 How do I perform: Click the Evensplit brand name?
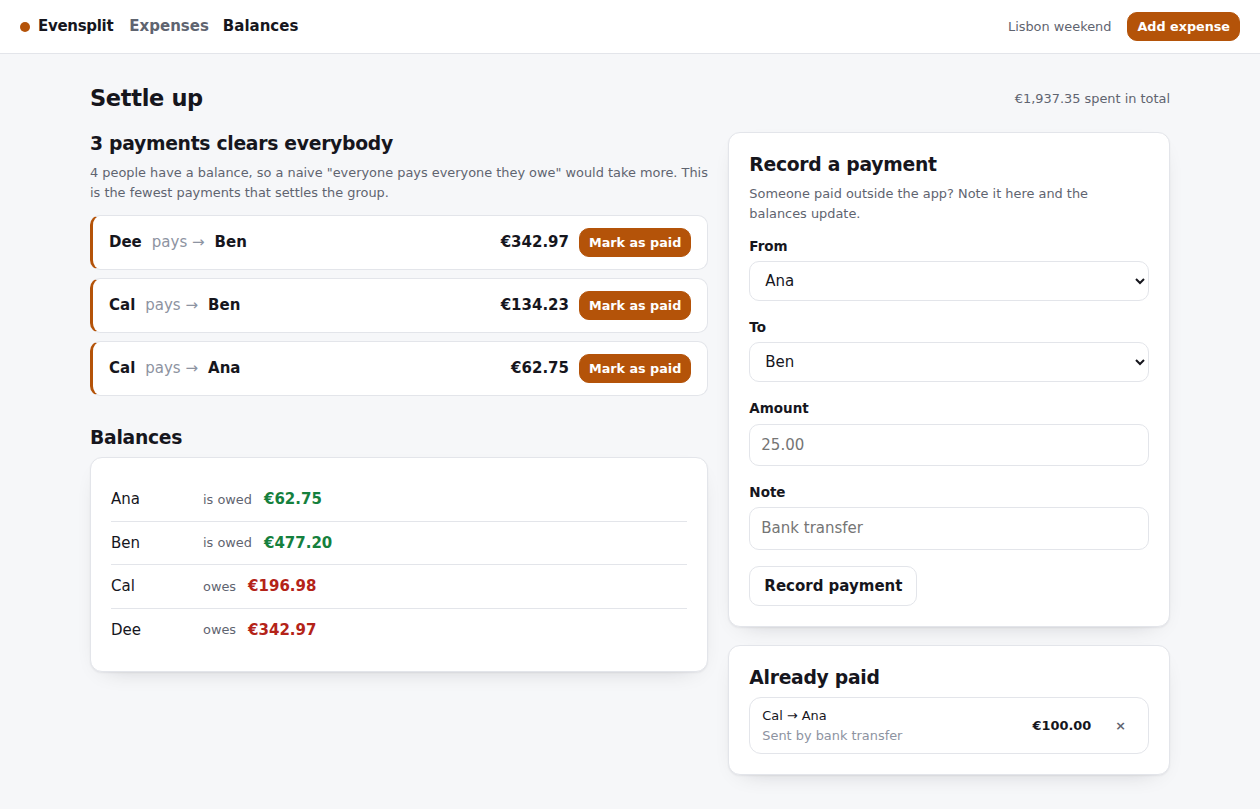point(76,26)
